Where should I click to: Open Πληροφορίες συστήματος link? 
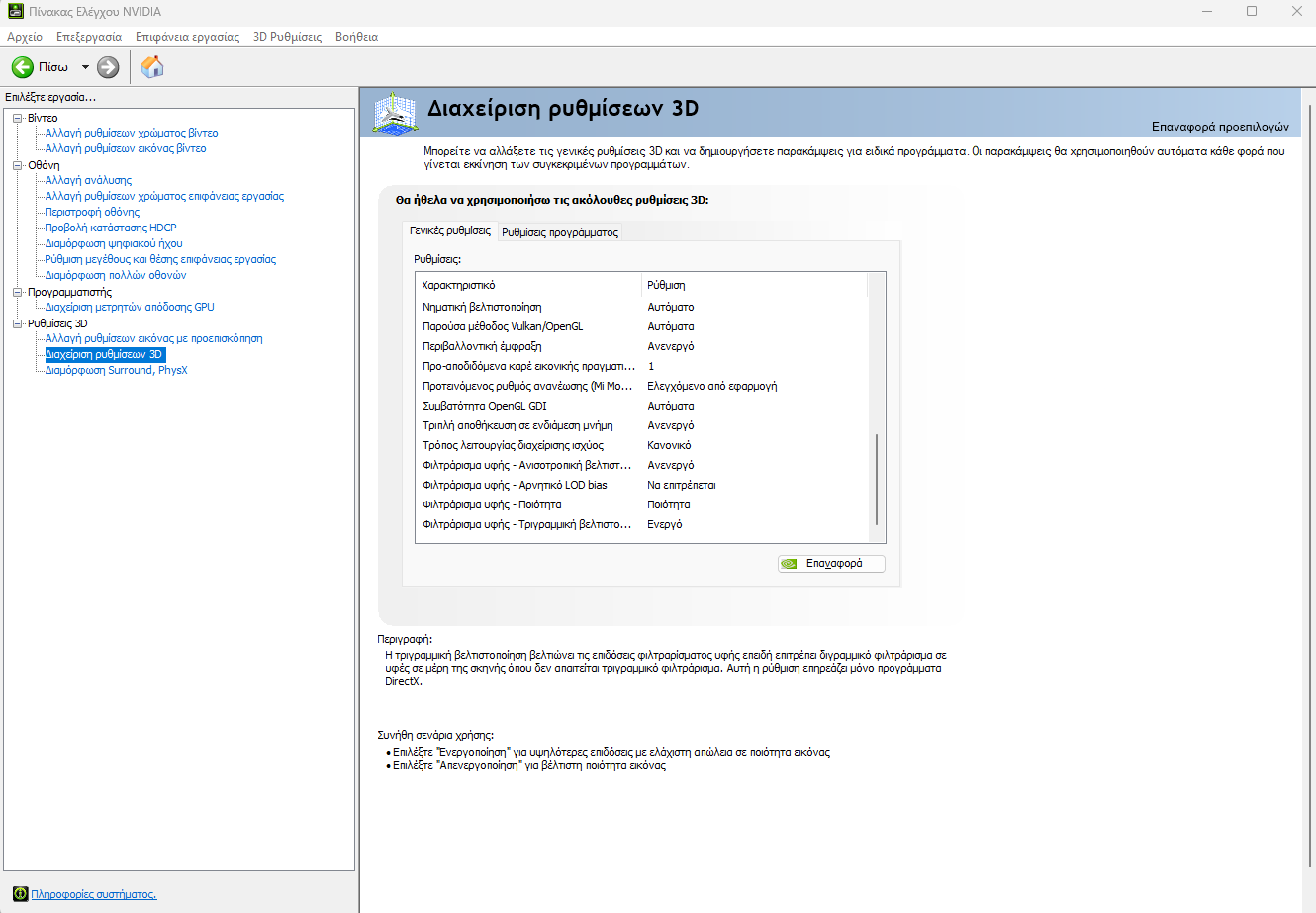94,894
